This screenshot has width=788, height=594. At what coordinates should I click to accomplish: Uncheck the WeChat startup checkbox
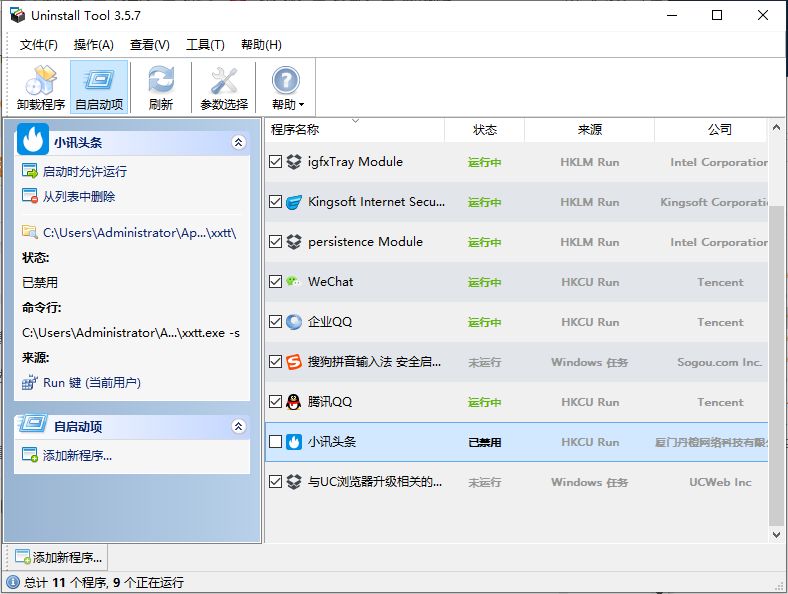pos(275,281)
